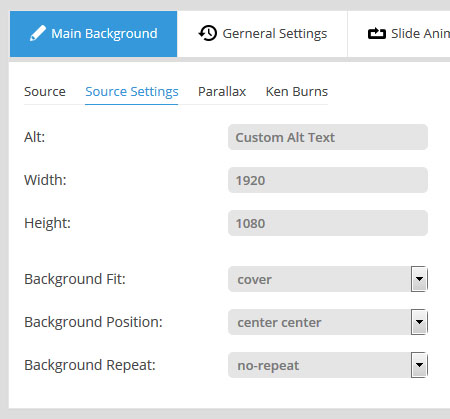
Task: Click the Height field showing 1080
Action: point(328,223)
